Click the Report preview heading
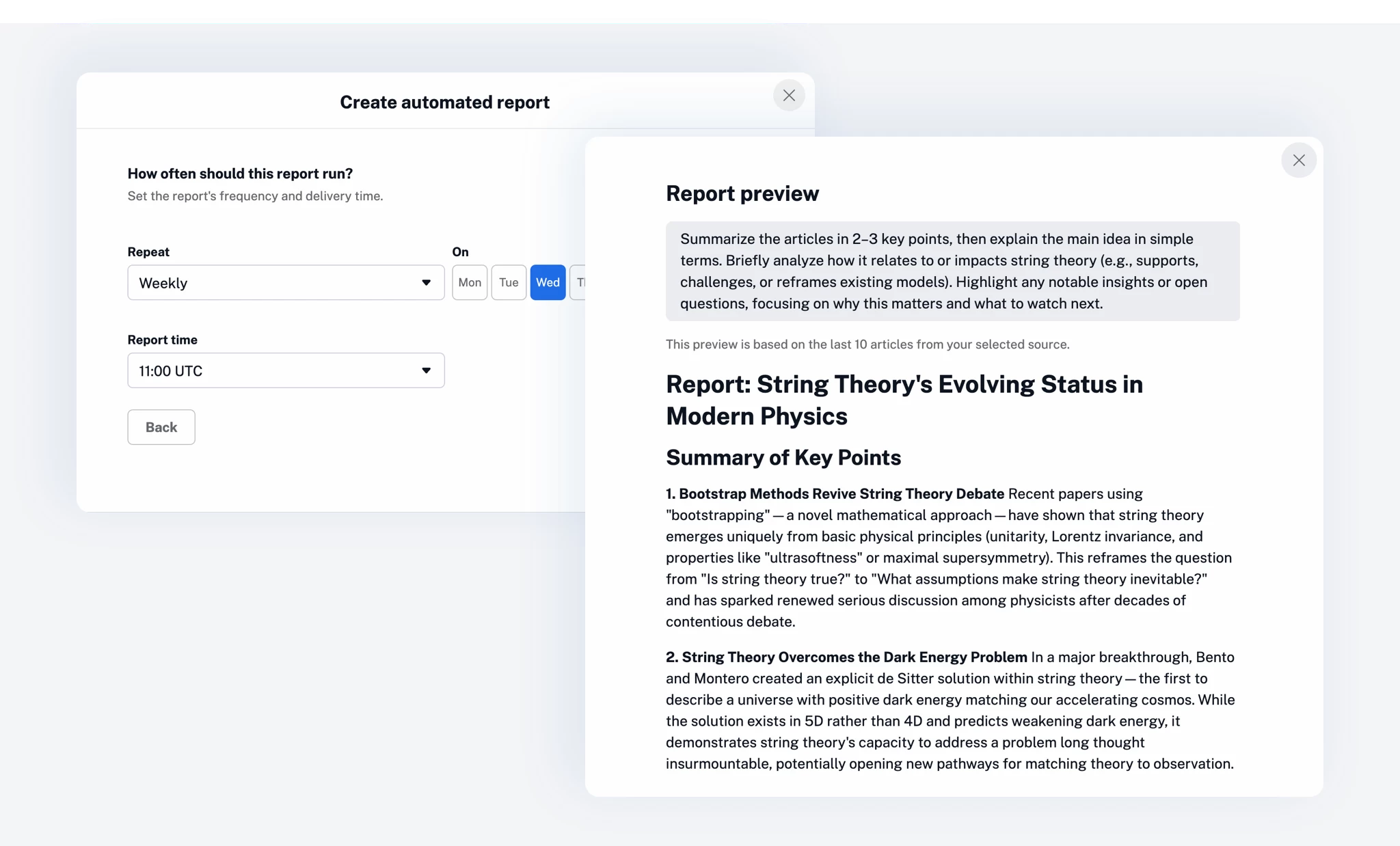 [x=742, y=193]
